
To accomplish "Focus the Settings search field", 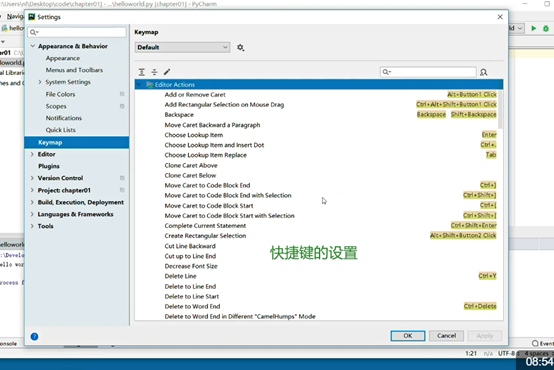I will 77,32.
